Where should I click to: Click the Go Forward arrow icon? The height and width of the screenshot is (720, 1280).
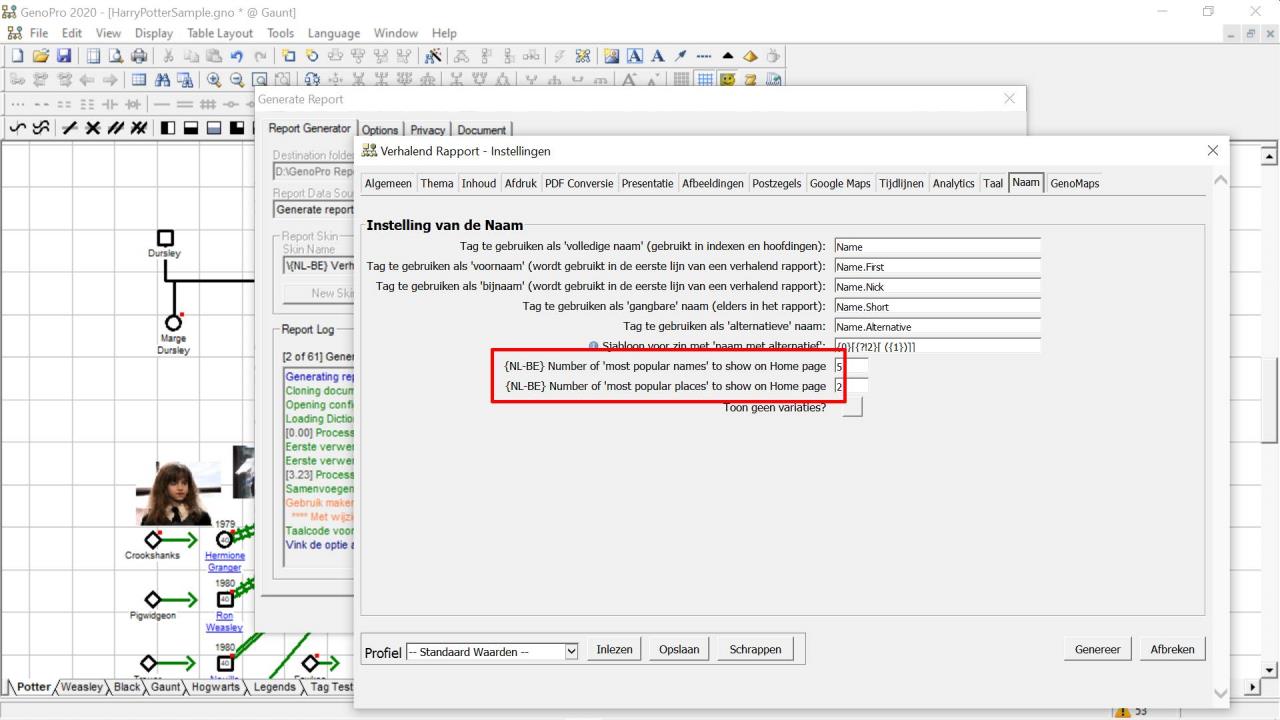pos(110,81)
